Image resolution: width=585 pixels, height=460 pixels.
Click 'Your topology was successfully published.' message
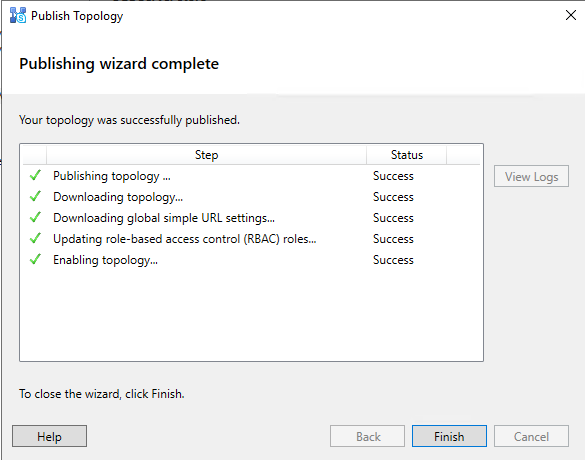click(x=129, y=120)
